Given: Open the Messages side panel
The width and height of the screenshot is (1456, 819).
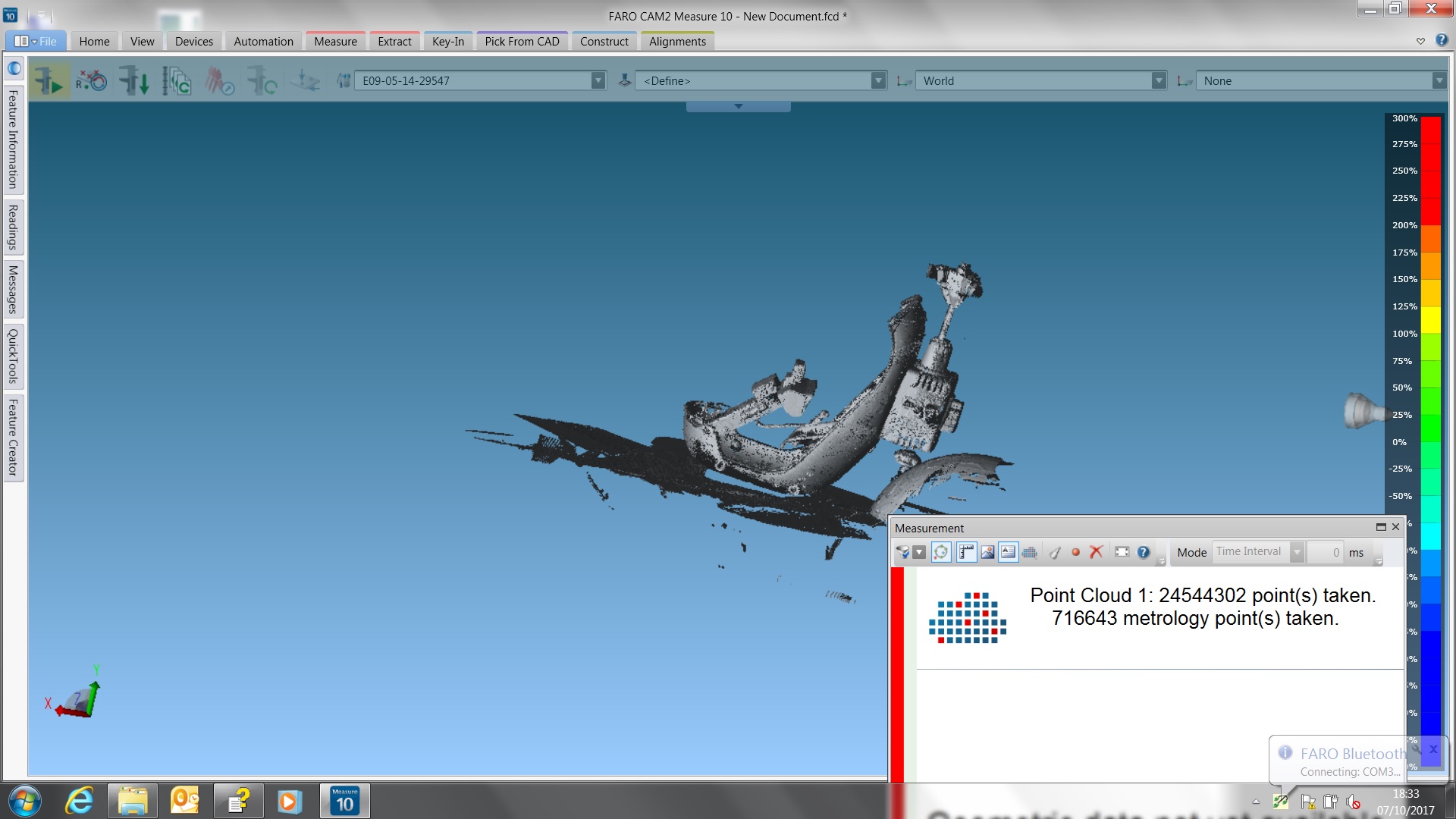Looking at the screenshot, I should point(13,289).
